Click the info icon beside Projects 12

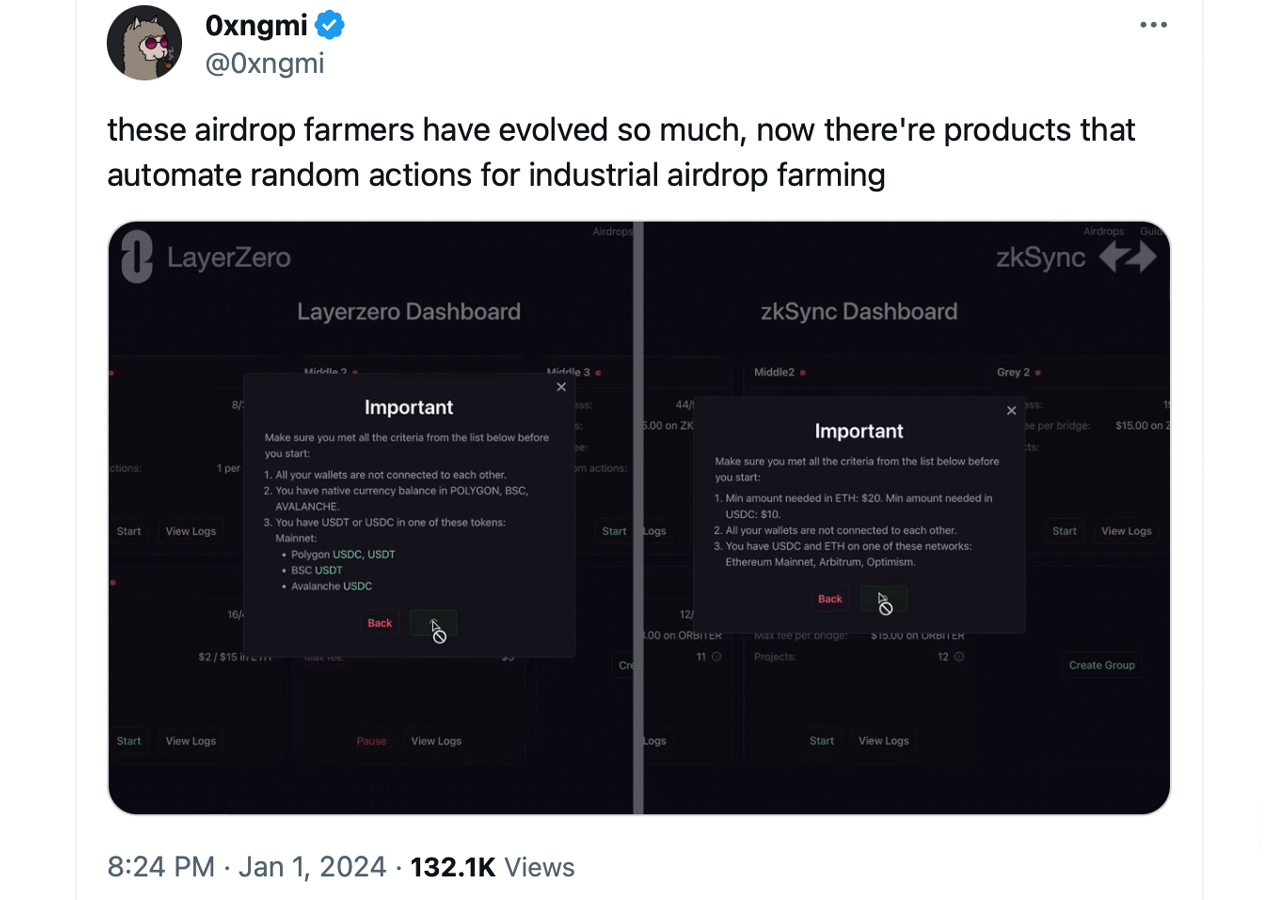click(x=959, y=657)
